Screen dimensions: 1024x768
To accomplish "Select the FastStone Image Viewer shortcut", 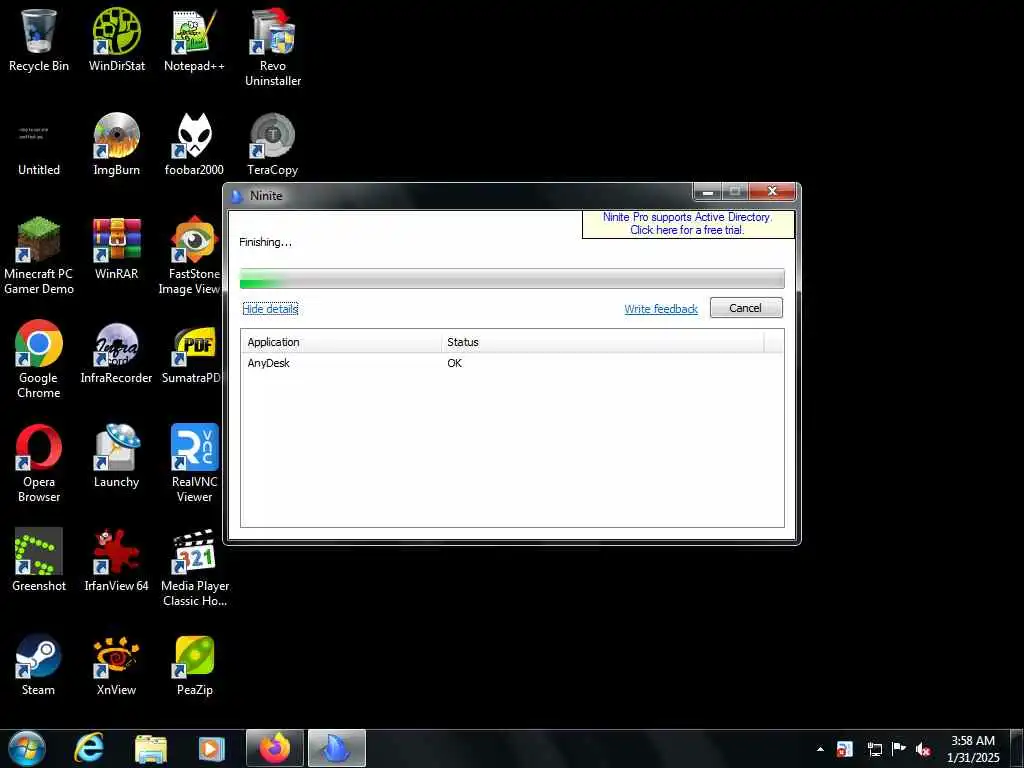I will (x=190, y=256).
